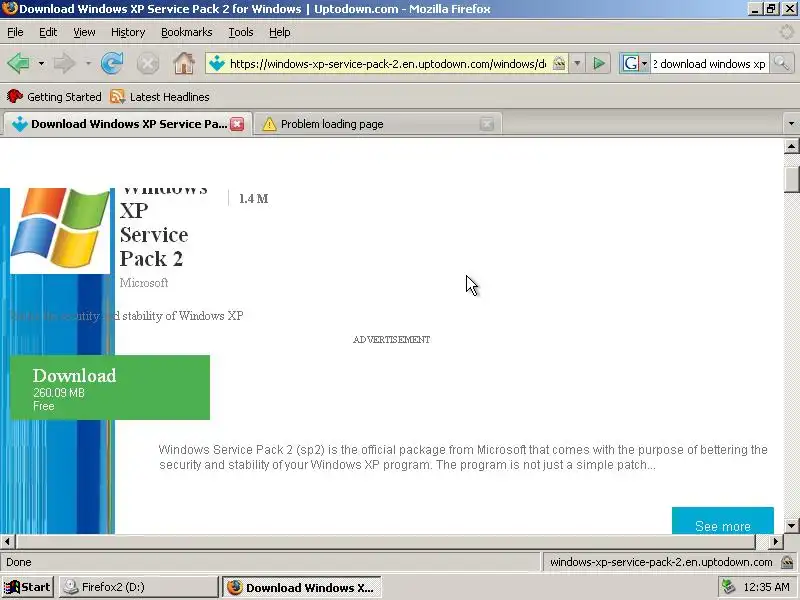Screen dimensions: 800x600
Task: Click the status bar security lock icon
Action: click(787, 562)
